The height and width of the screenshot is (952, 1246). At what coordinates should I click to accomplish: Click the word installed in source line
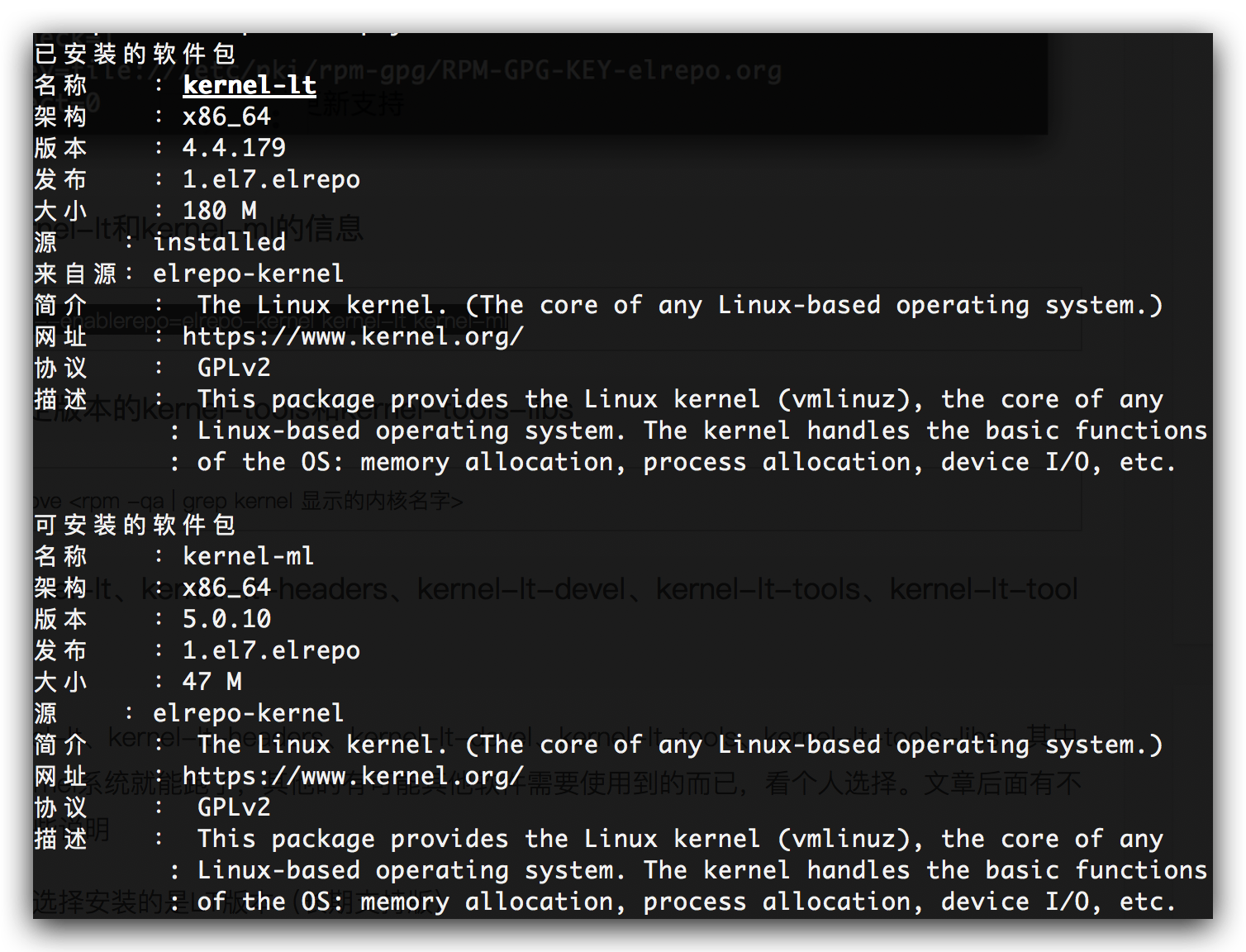tap(220, 242)
